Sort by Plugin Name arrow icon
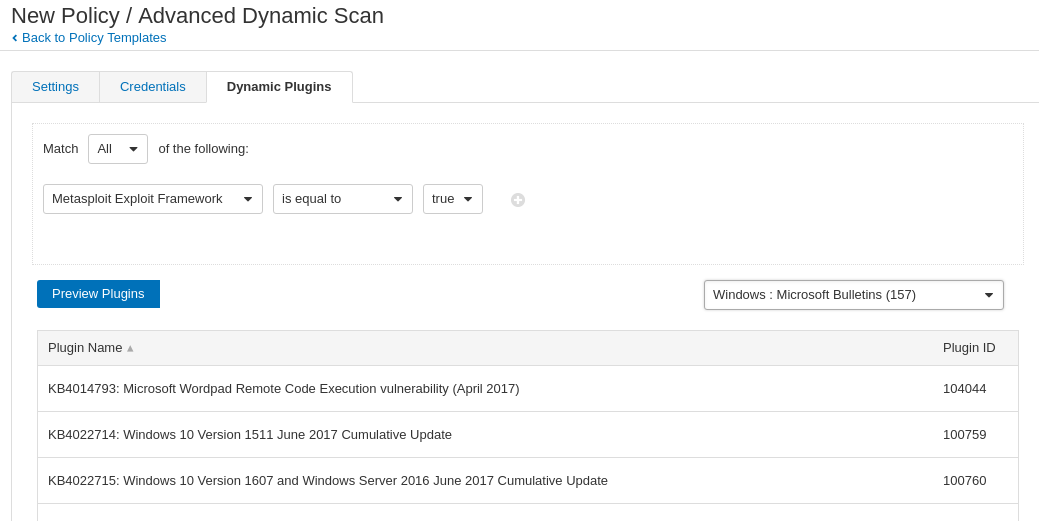Image resolution: width=1039 pixels, height=521 pixels. click(130, 349)
